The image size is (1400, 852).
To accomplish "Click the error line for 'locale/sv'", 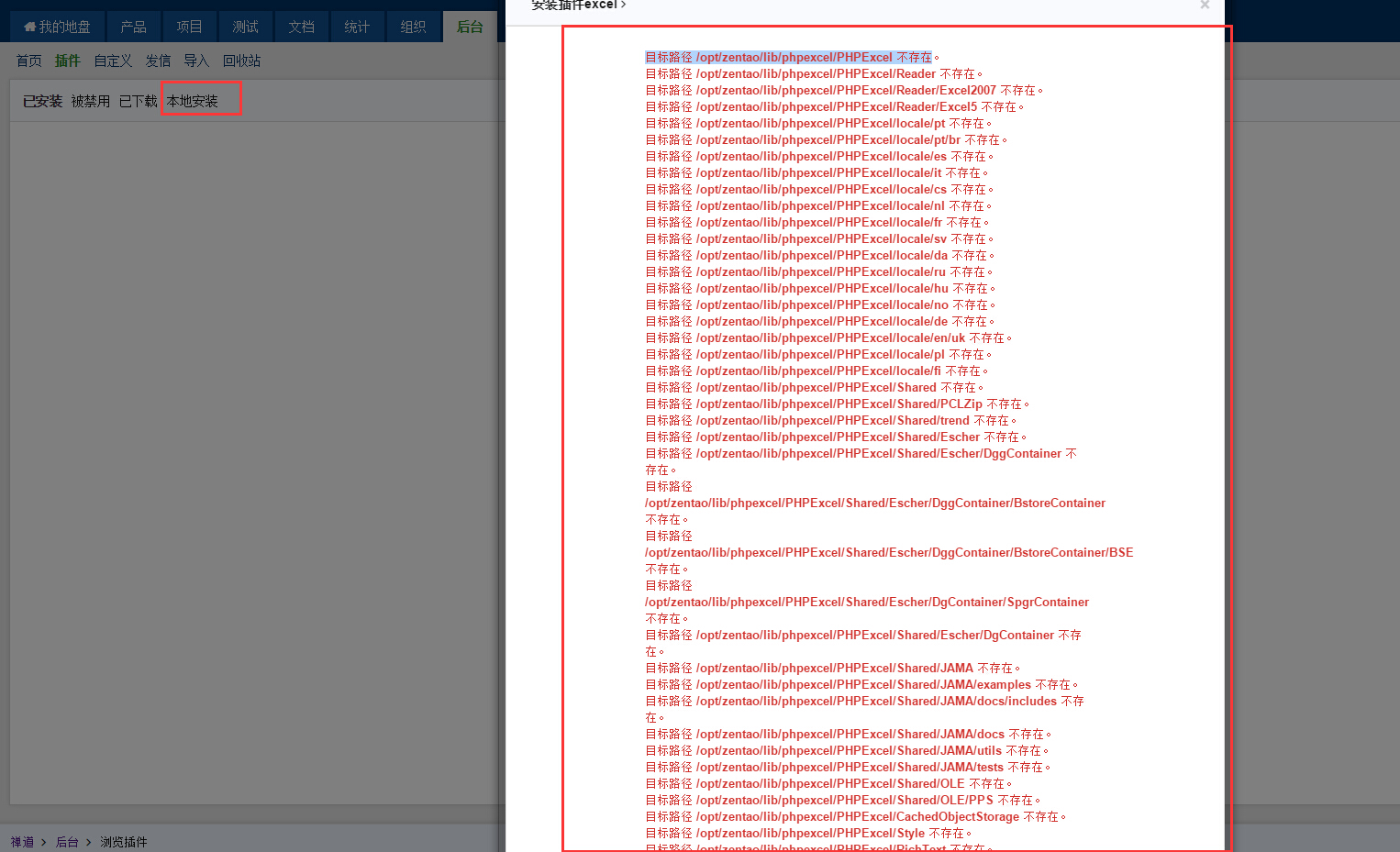I will tap(819, 239).
